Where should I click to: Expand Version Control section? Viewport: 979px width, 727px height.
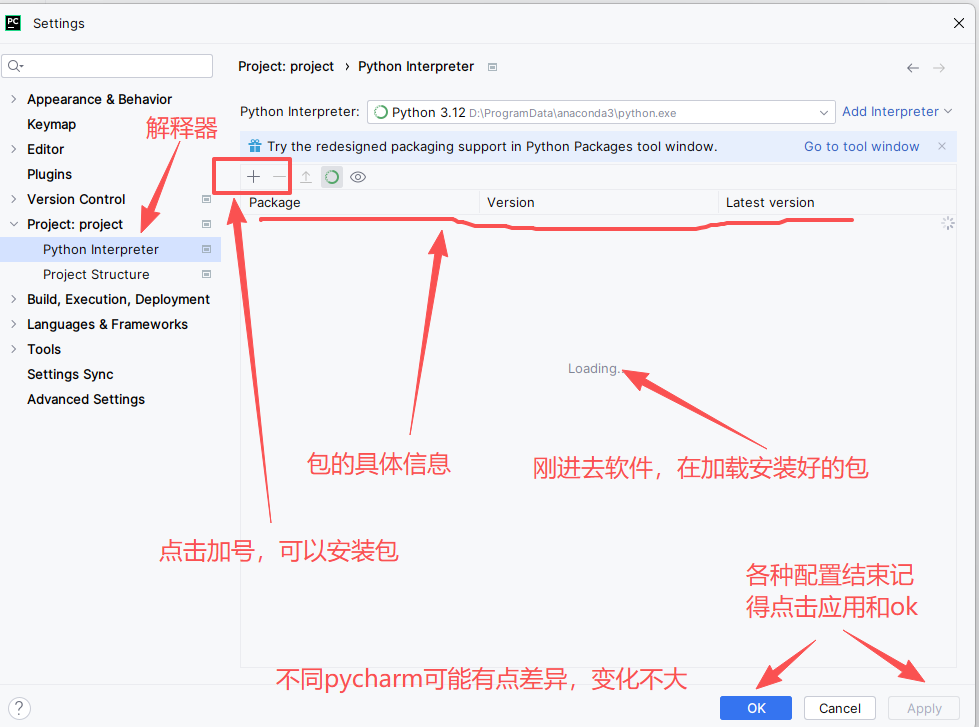point(14,199)
